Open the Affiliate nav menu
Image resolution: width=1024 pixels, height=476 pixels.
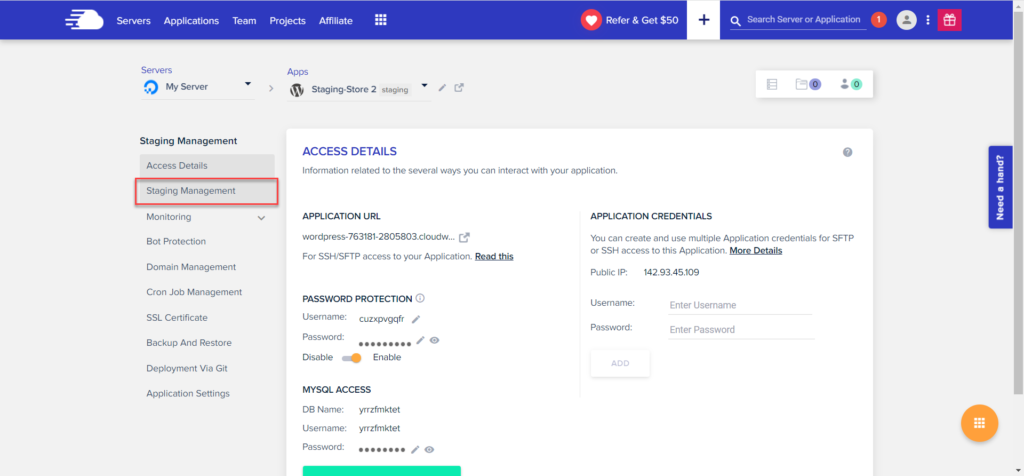pyautogui.click(x=336, y=21)
